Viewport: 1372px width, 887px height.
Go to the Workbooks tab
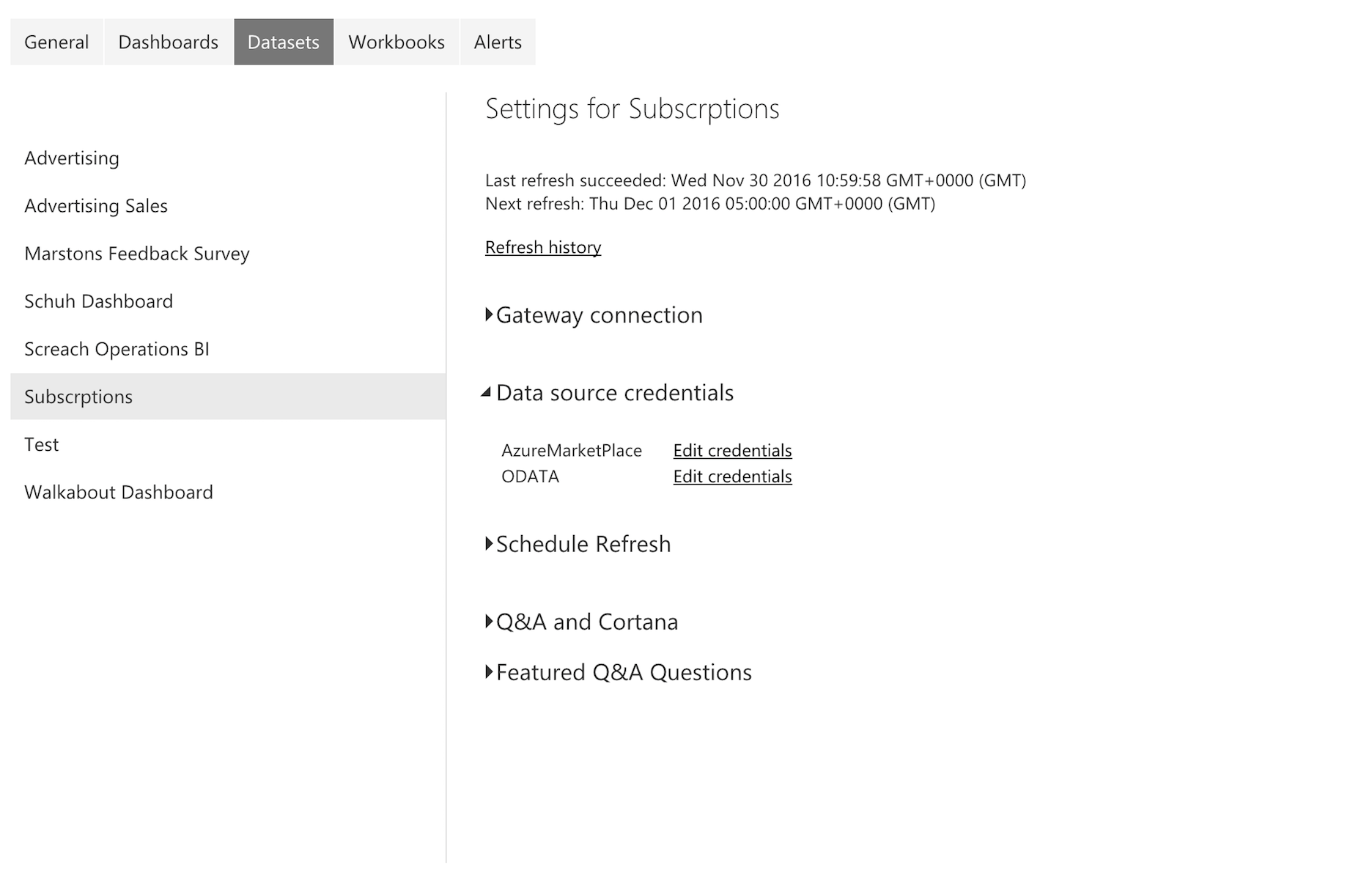click(x=397, y=42)
